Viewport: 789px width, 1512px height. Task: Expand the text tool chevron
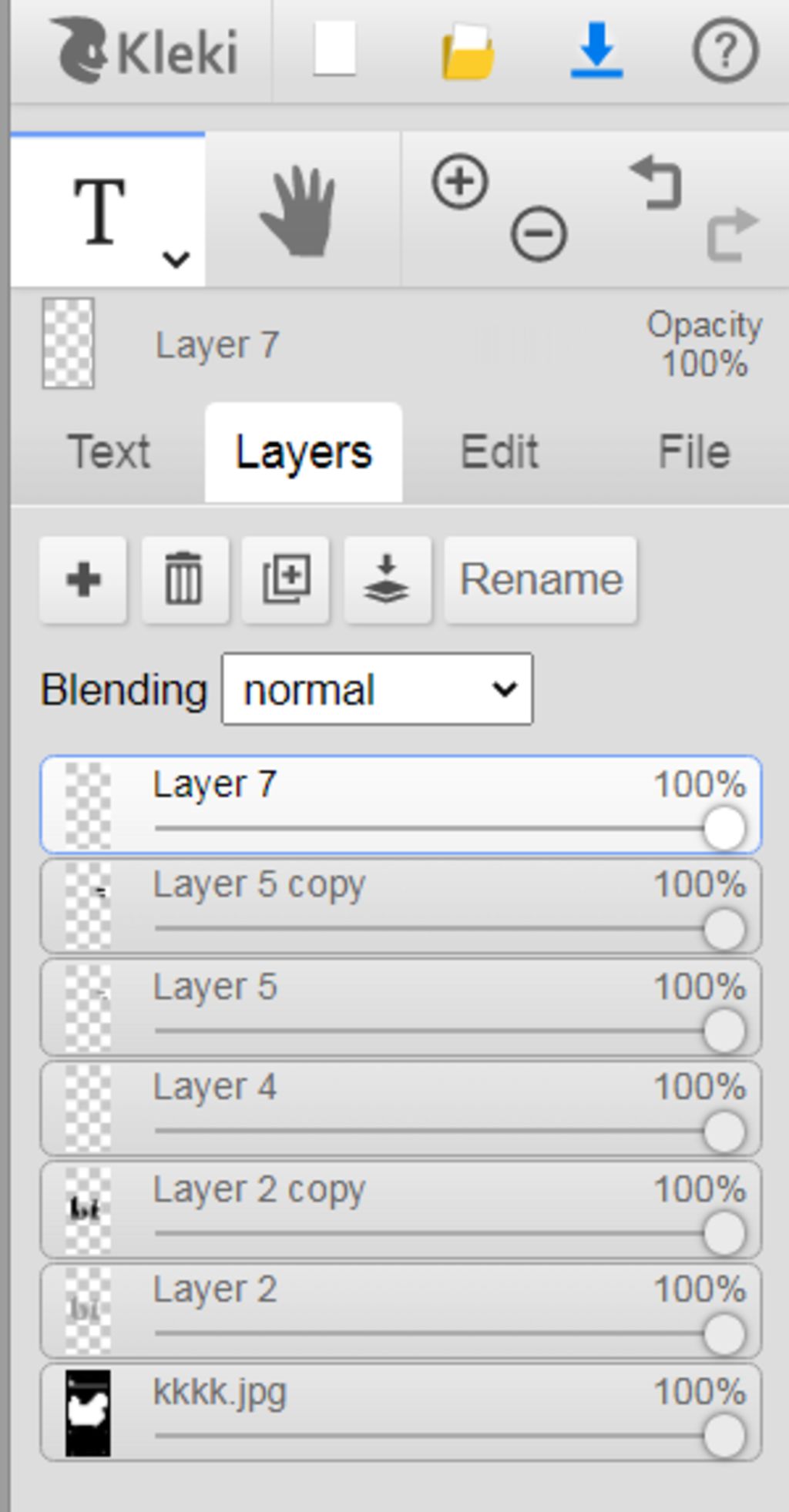[x=176, y=259]
